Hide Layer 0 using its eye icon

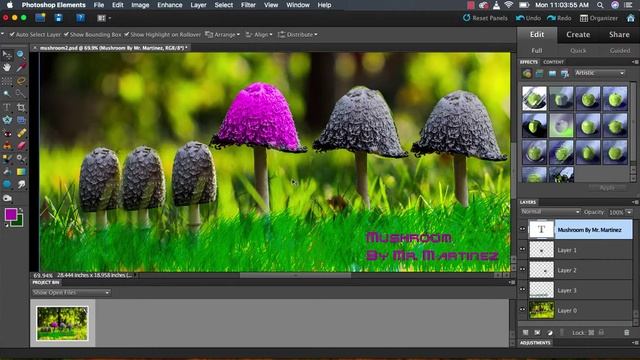tap(522, 309)
